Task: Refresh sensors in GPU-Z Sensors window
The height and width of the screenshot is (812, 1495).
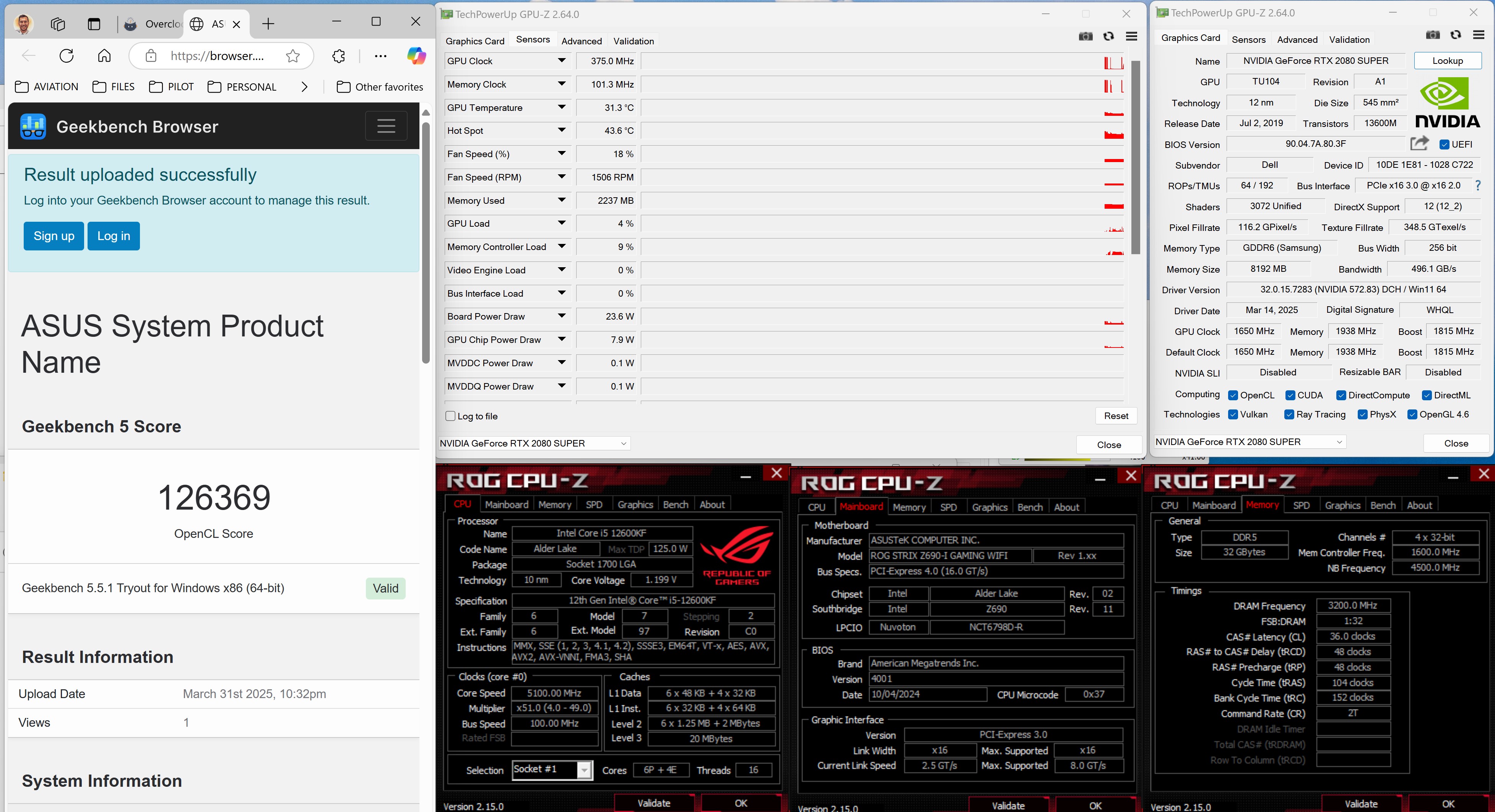Action: (1108, 36)
